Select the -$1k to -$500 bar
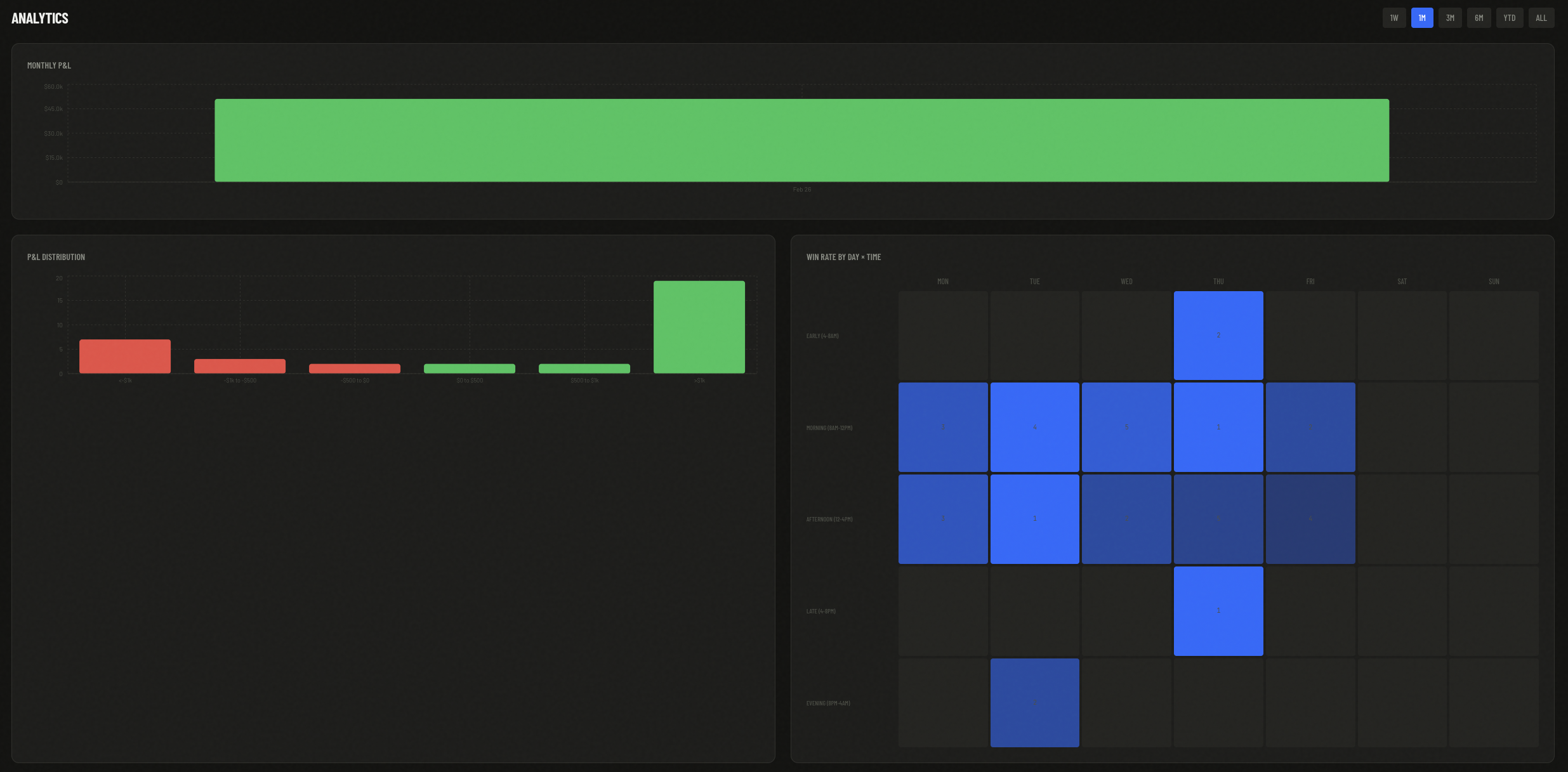The image size is (1568, 772). click(x=240, y=366)
